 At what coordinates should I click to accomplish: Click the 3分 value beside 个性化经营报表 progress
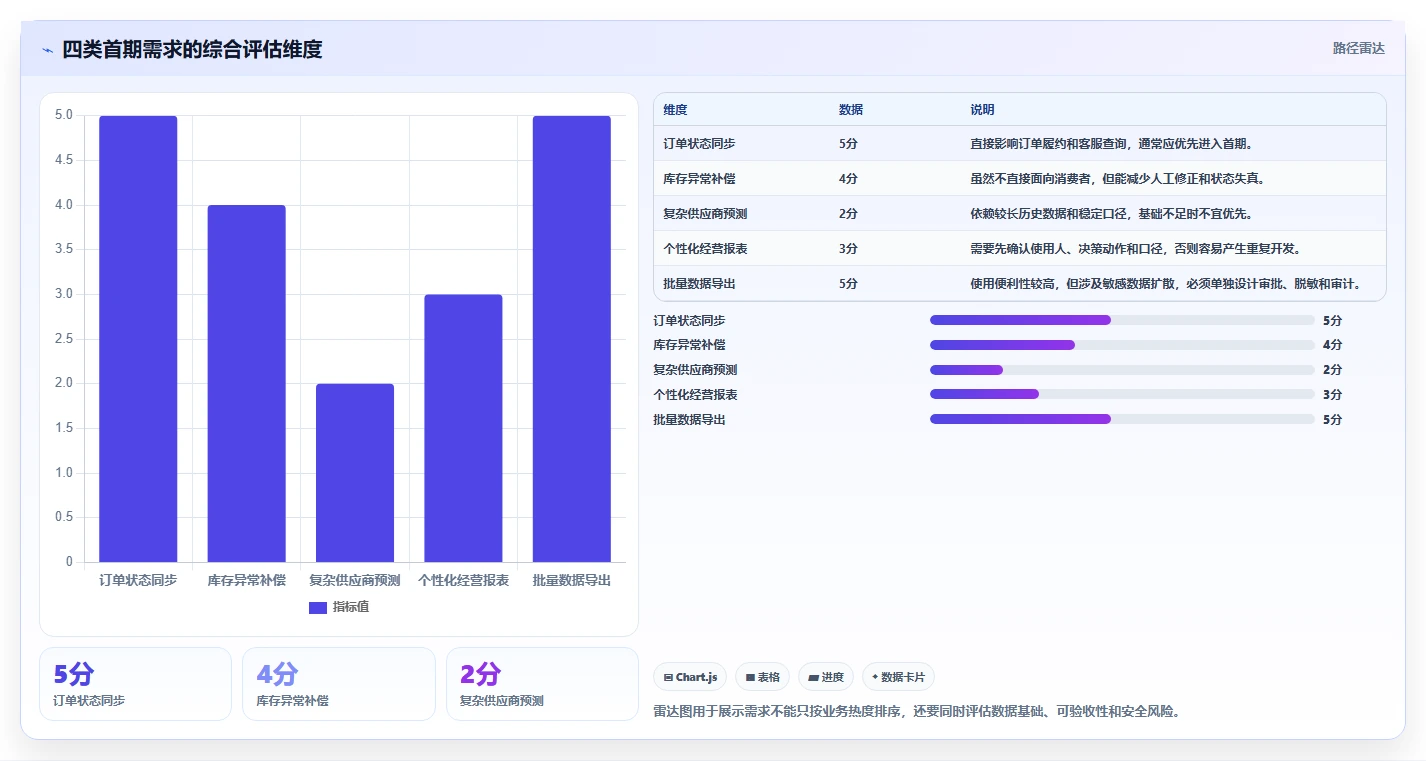point(1332,394)
